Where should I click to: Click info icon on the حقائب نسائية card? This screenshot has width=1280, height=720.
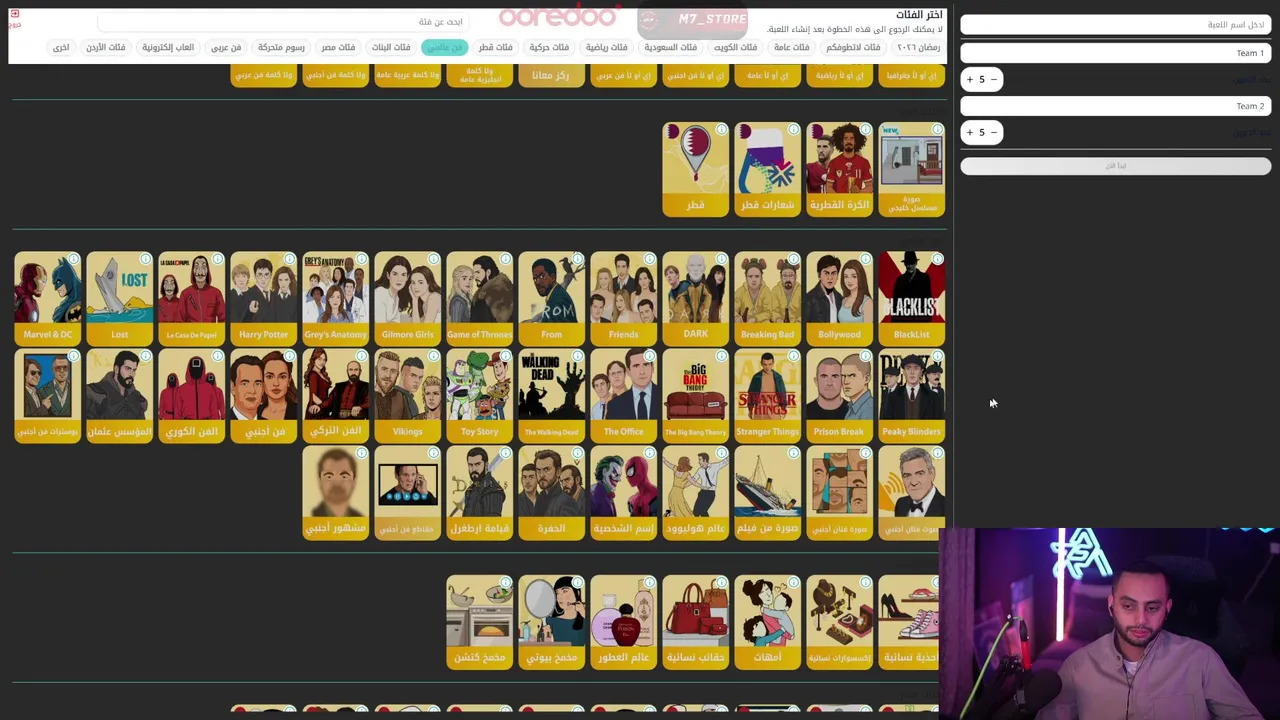721,582
